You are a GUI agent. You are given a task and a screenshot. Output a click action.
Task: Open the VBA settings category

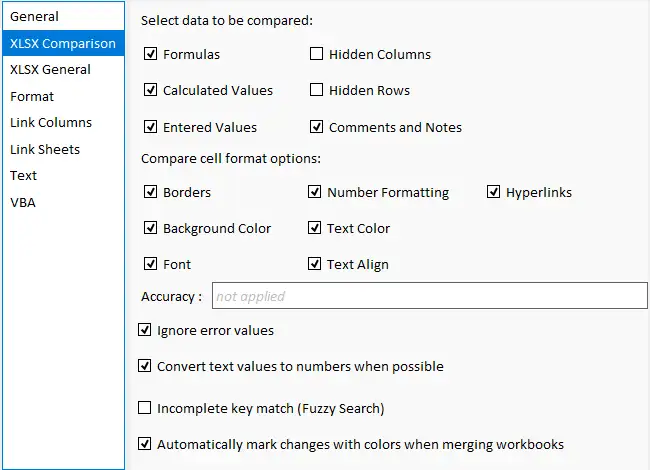coord(63,202)
